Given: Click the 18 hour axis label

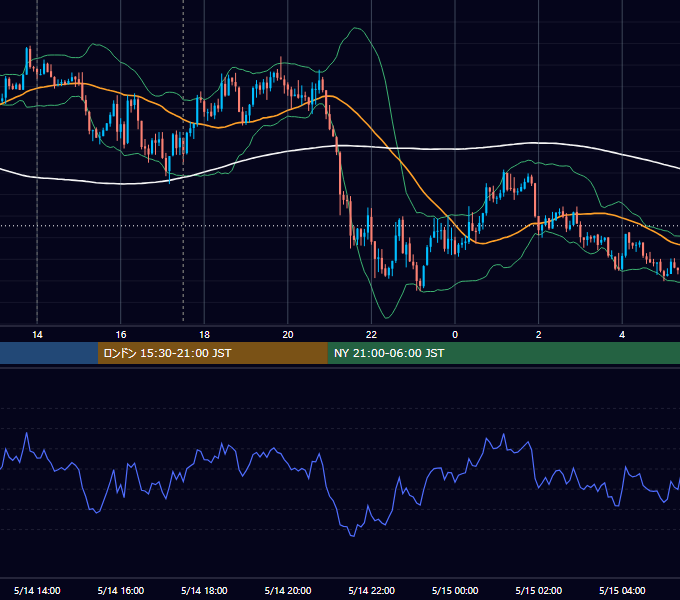Looking at the screenshot, I should (204, 335).
